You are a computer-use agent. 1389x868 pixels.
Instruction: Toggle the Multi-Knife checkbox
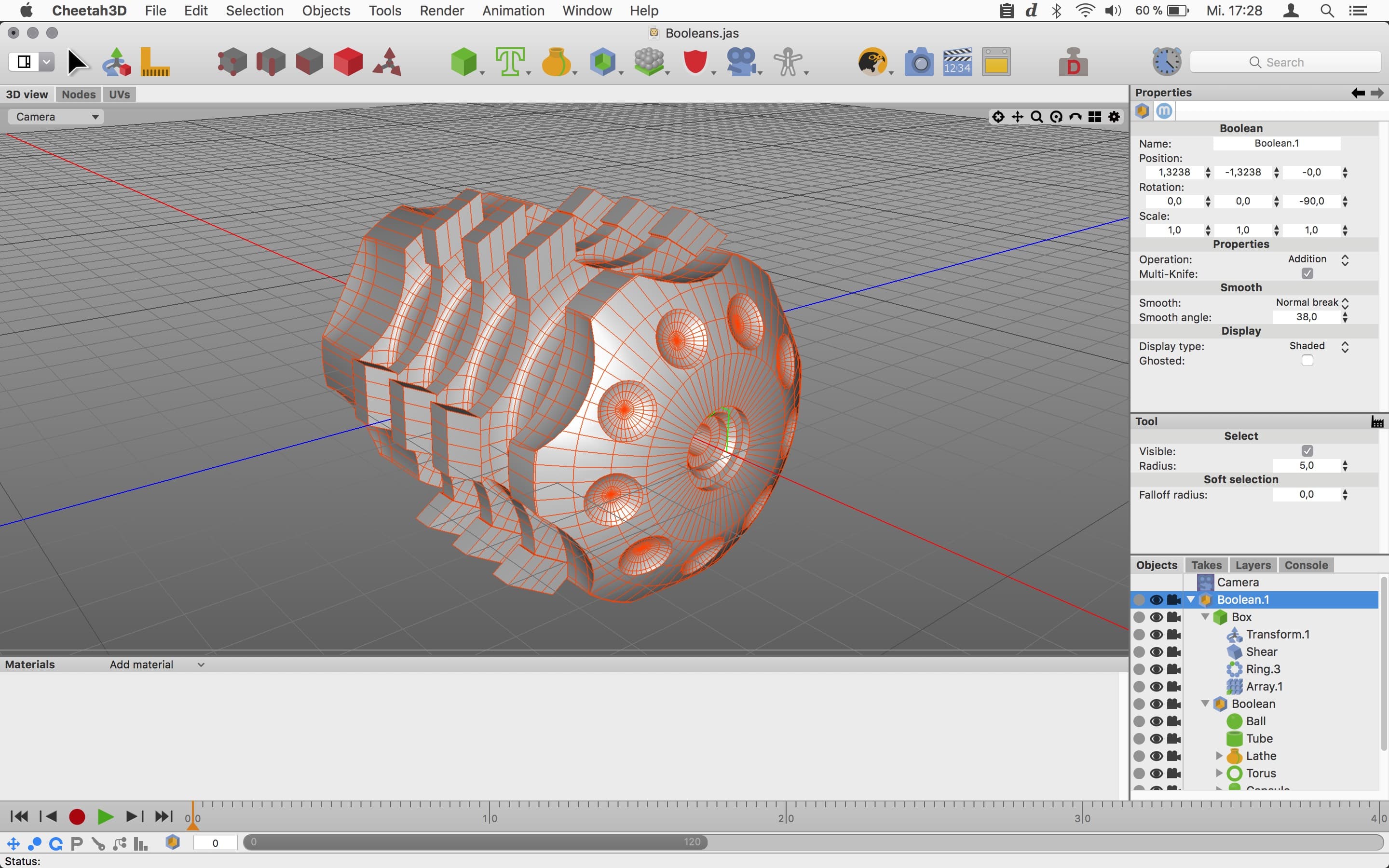click(1307, 274)
